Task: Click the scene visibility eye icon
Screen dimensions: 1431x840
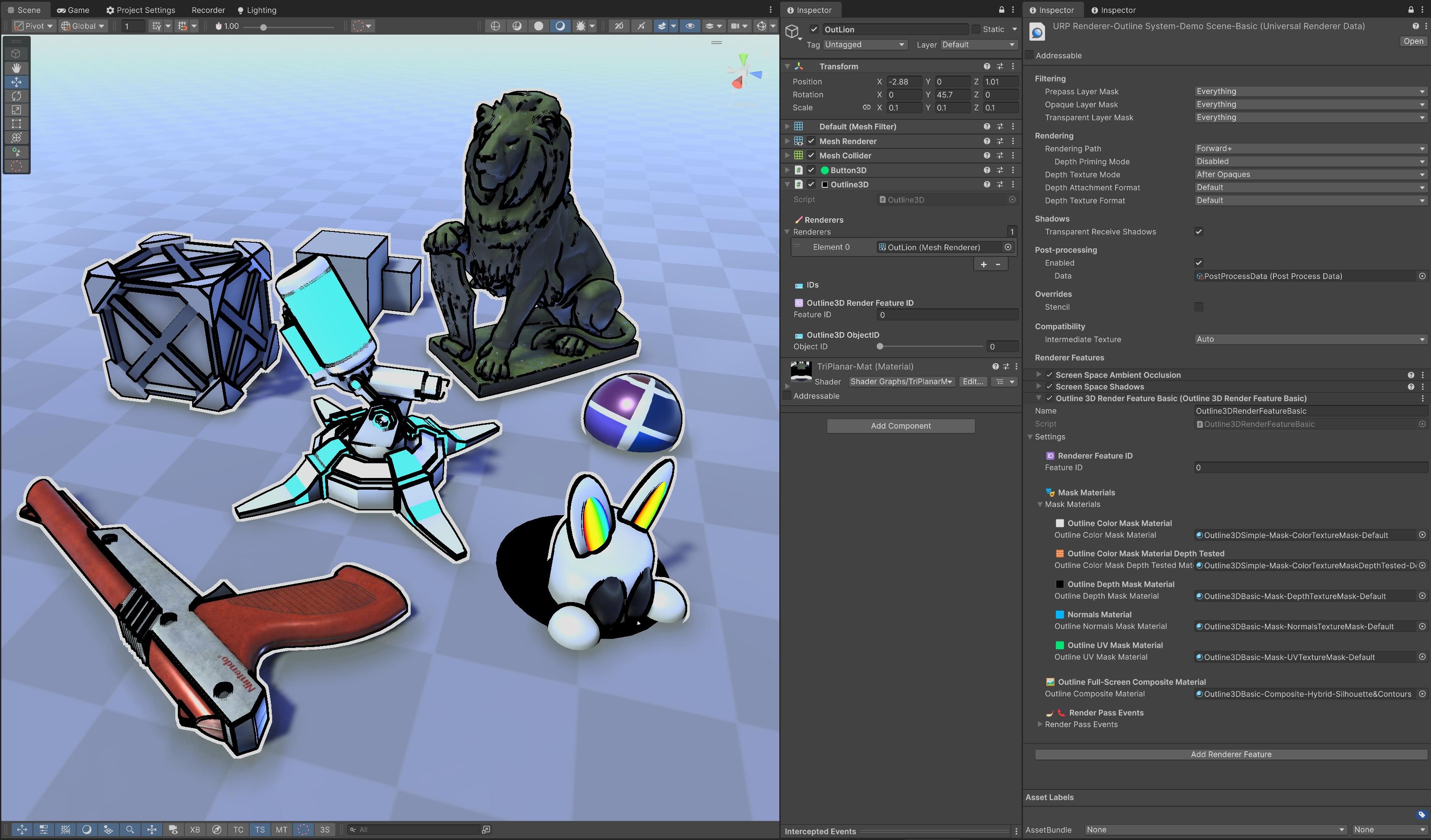Action: (690, 26)
